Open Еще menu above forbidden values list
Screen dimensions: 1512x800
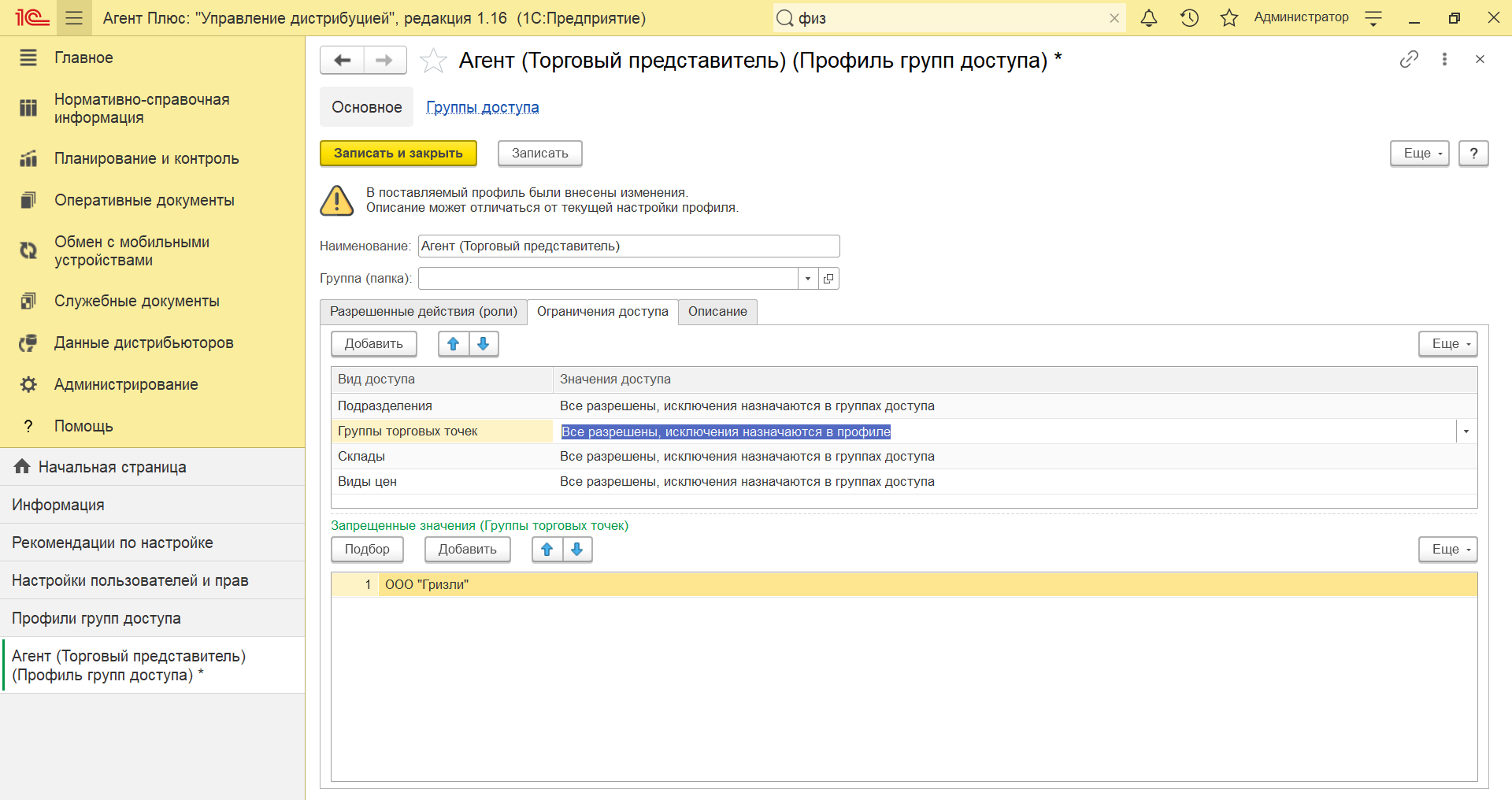point(1447,550)
